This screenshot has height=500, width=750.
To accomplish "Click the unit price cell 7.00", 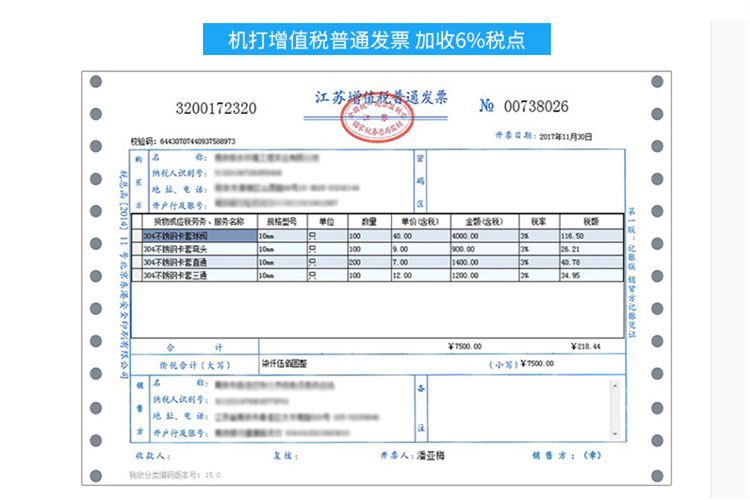I will pyautogui.click(x=420, y=262).
